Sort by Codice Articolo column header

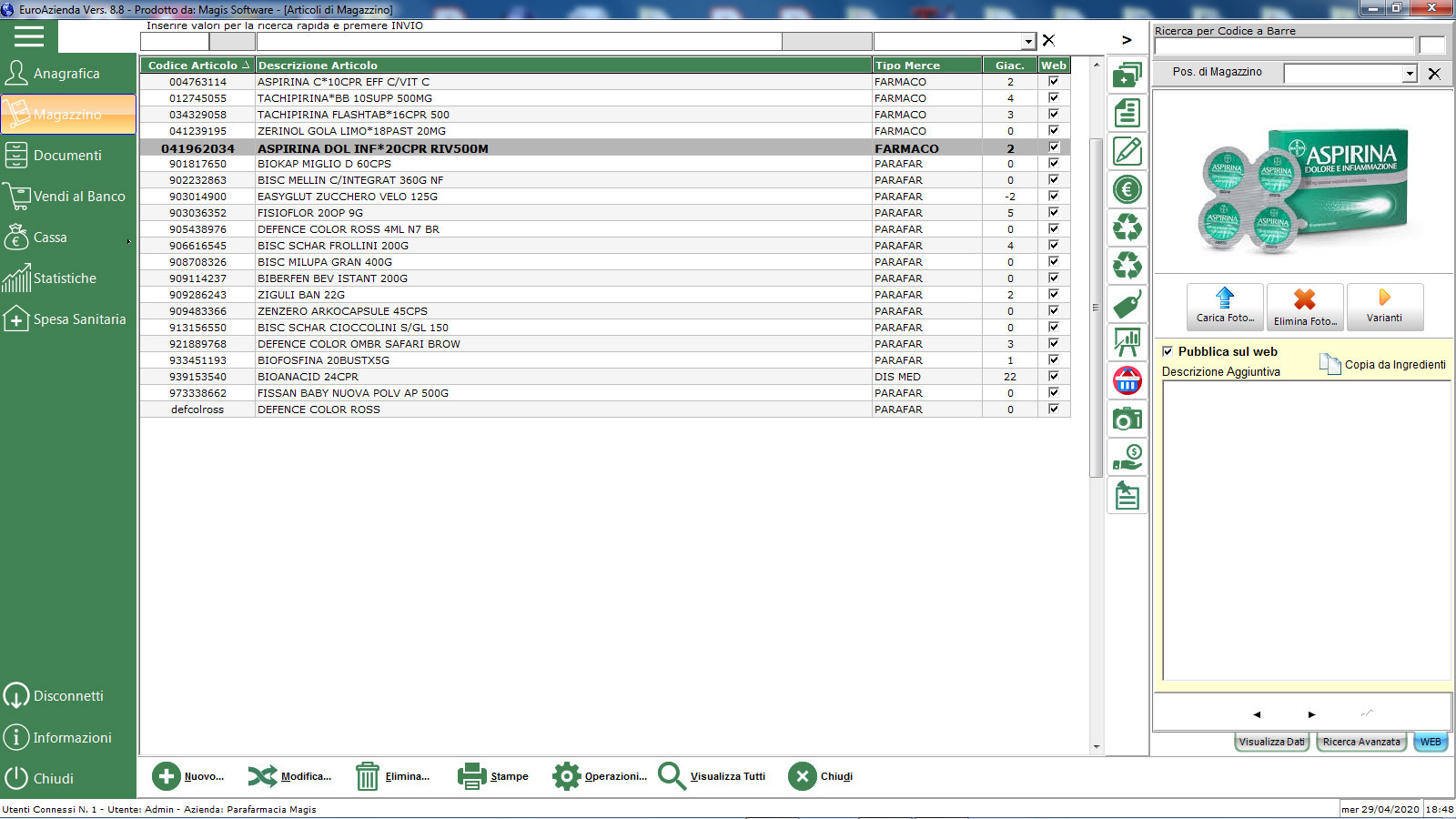tap(197, 66)
